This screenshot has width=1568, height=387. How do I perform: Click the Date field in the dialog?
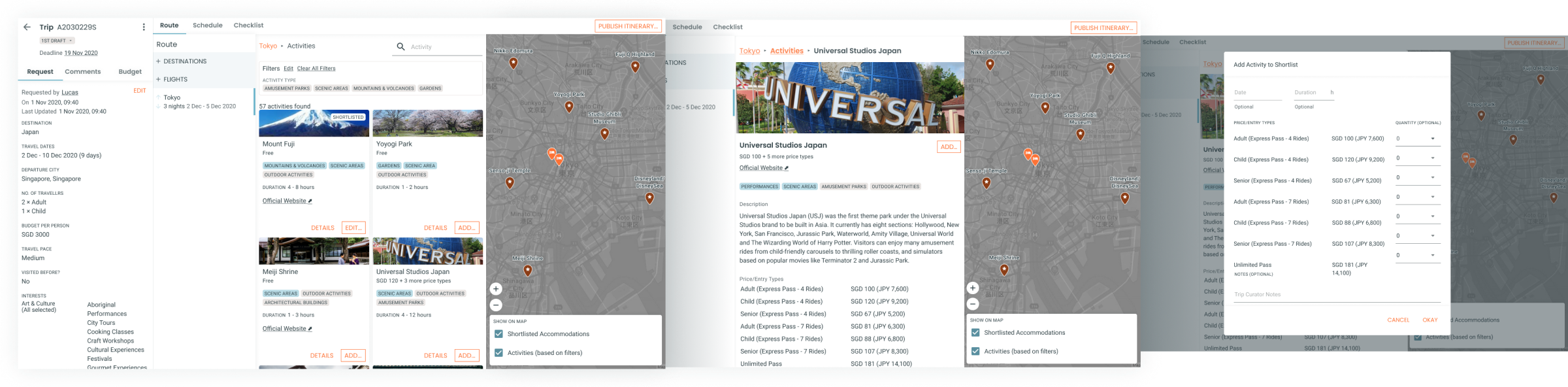click(1258, 93)
